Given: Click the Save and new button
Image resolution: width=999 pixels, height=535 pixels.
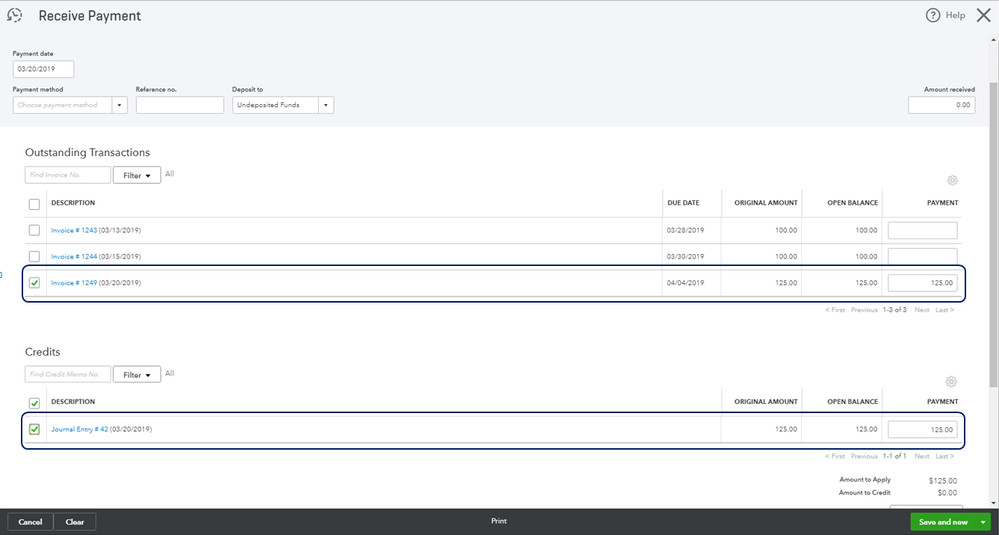Looking at the screenshot, I should coord(943,522).
